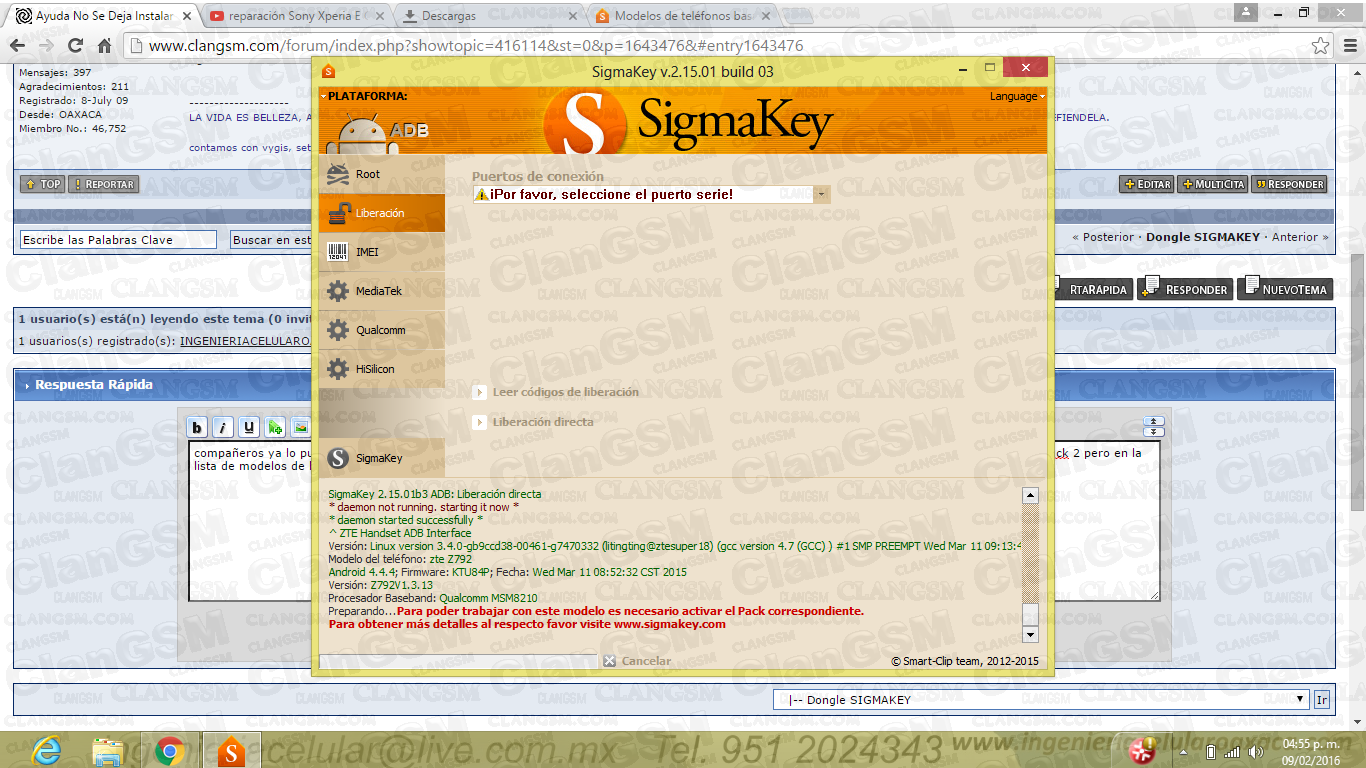
Task: Reload the page in Chrome
Action: pyautogui.click(x=76, y=46)
